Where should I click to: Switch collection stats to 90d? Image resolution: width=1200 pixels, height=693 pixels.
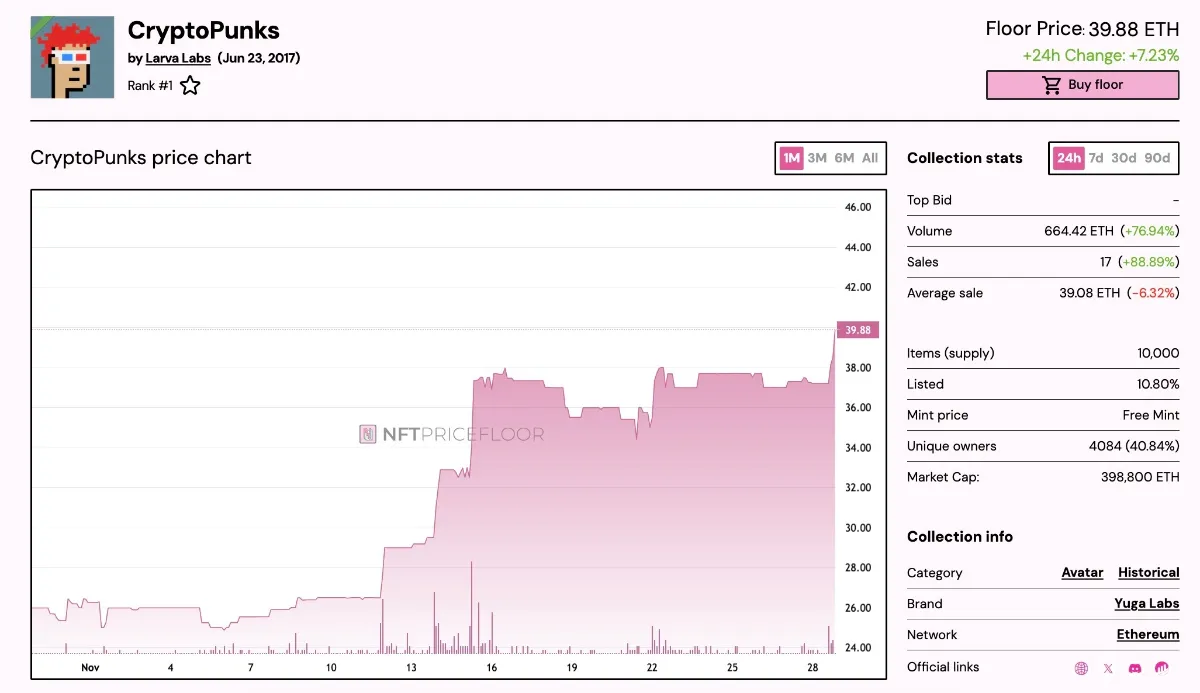coord(1157,158)
